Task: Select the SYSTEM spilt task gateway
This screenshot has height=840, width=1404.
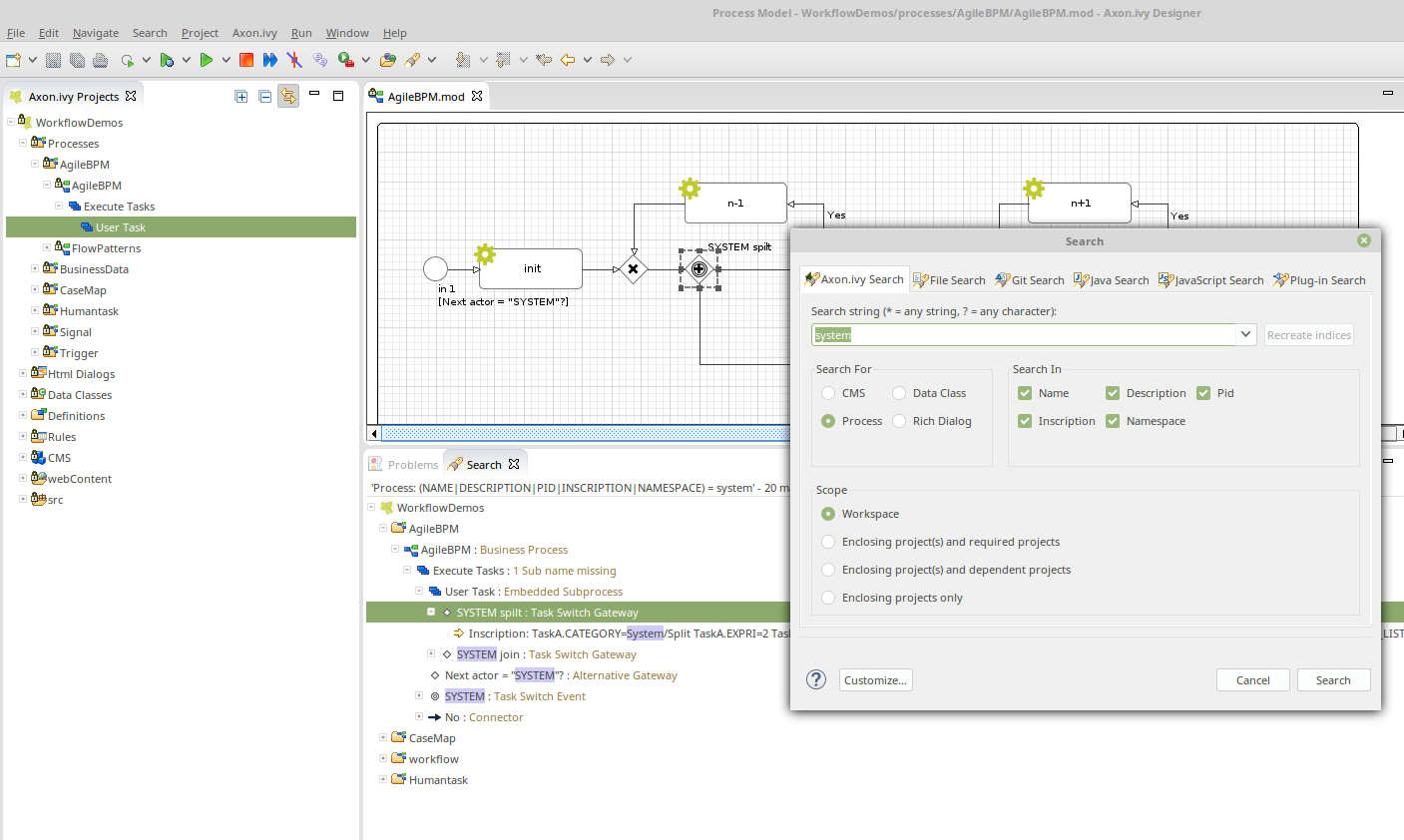Action: click(700, 269)
